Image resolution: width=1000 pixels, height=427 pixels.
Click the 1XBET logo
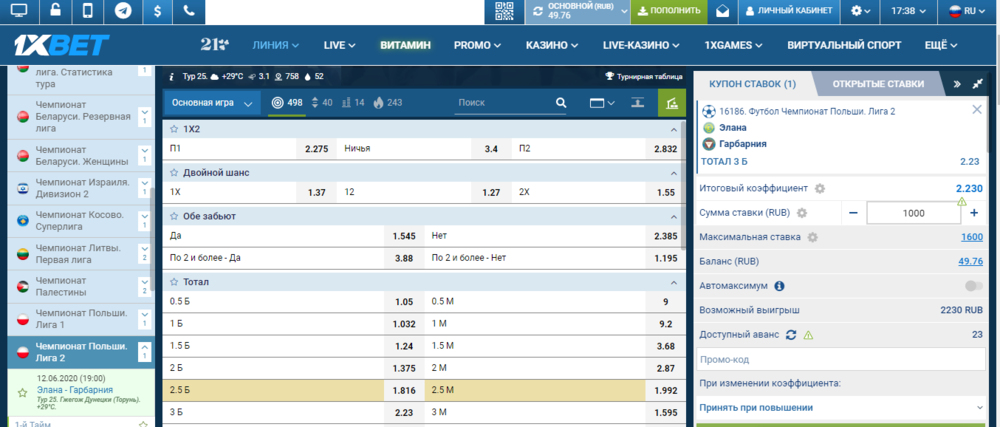pyautogui.click(x=62, y=45)
